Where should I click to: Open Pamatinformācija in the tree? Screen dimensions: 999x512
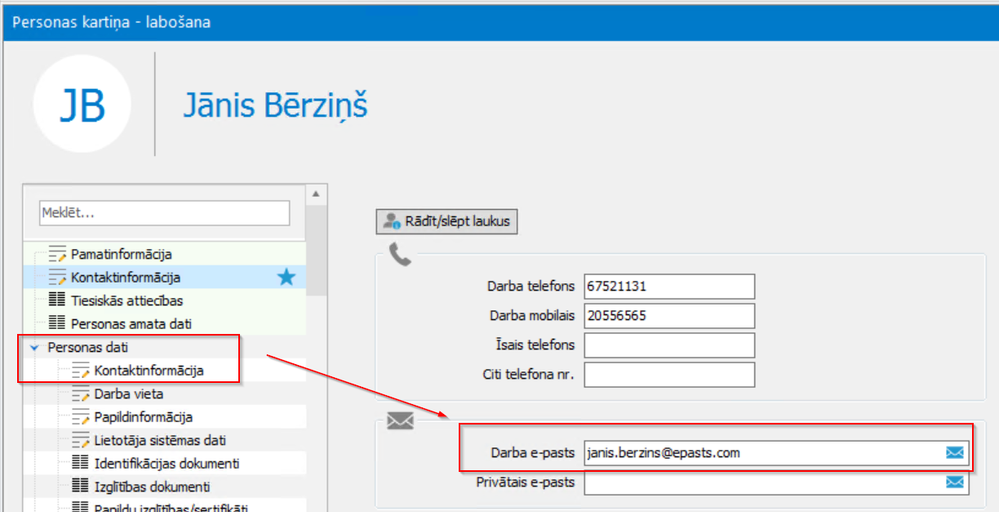point(121,254)
